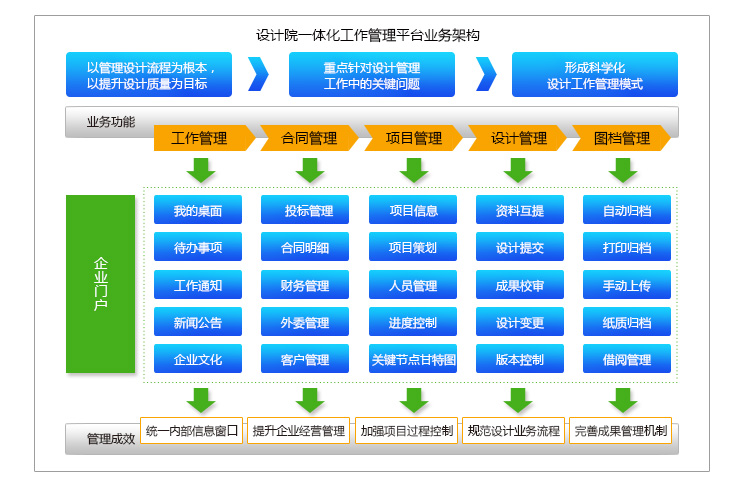The height and width of the screenshot is (492, 750).
Task: Open the 进度控制 button
Action: (413, 322)
